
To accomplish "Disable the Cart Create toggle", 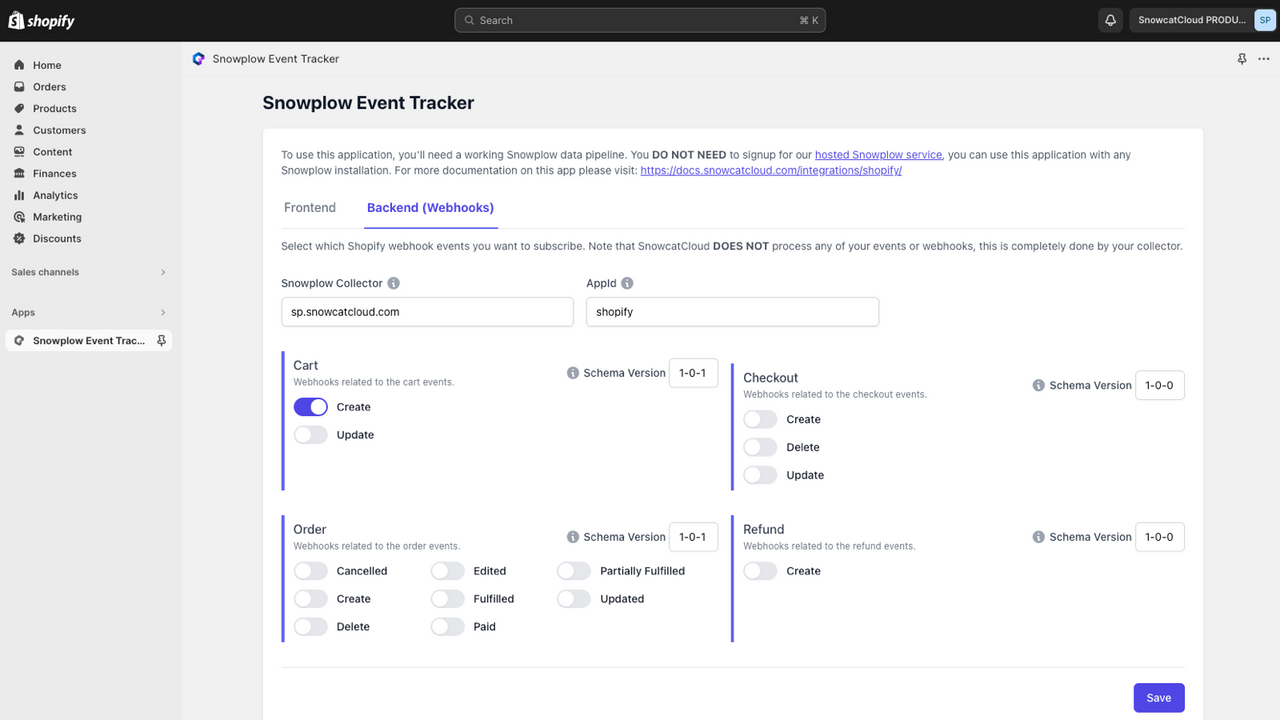I will click(x=310, y=406).
